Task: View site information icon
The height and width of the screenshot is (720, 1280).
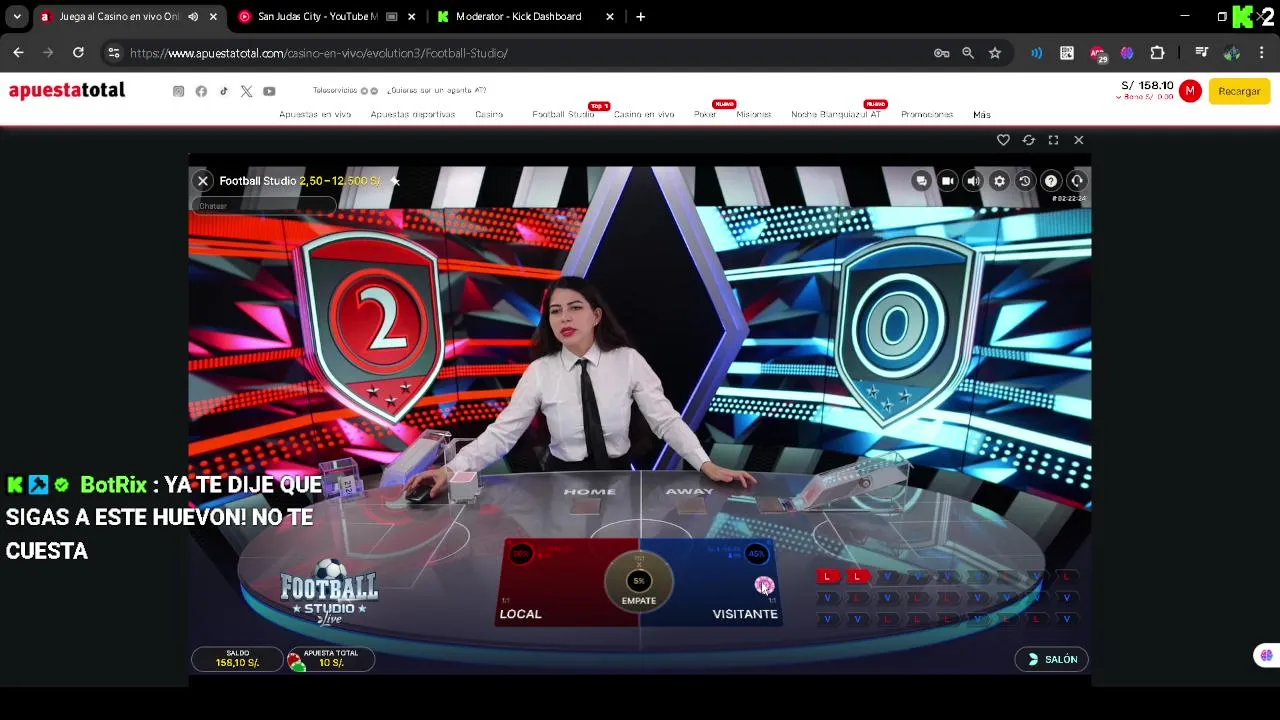Action: [x=113, y=53]
